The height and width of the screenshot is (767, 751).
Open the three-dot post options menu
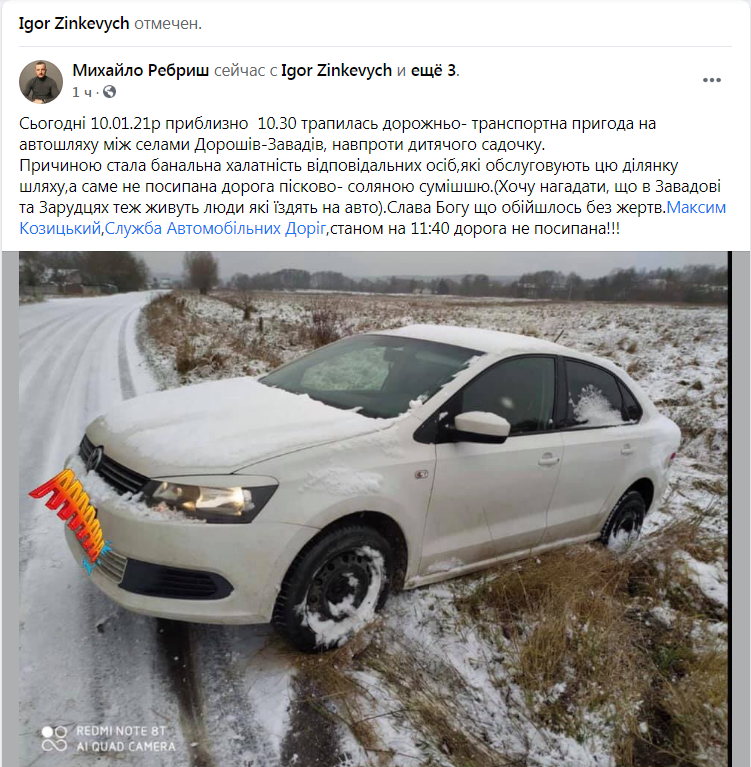pos(711,80)
